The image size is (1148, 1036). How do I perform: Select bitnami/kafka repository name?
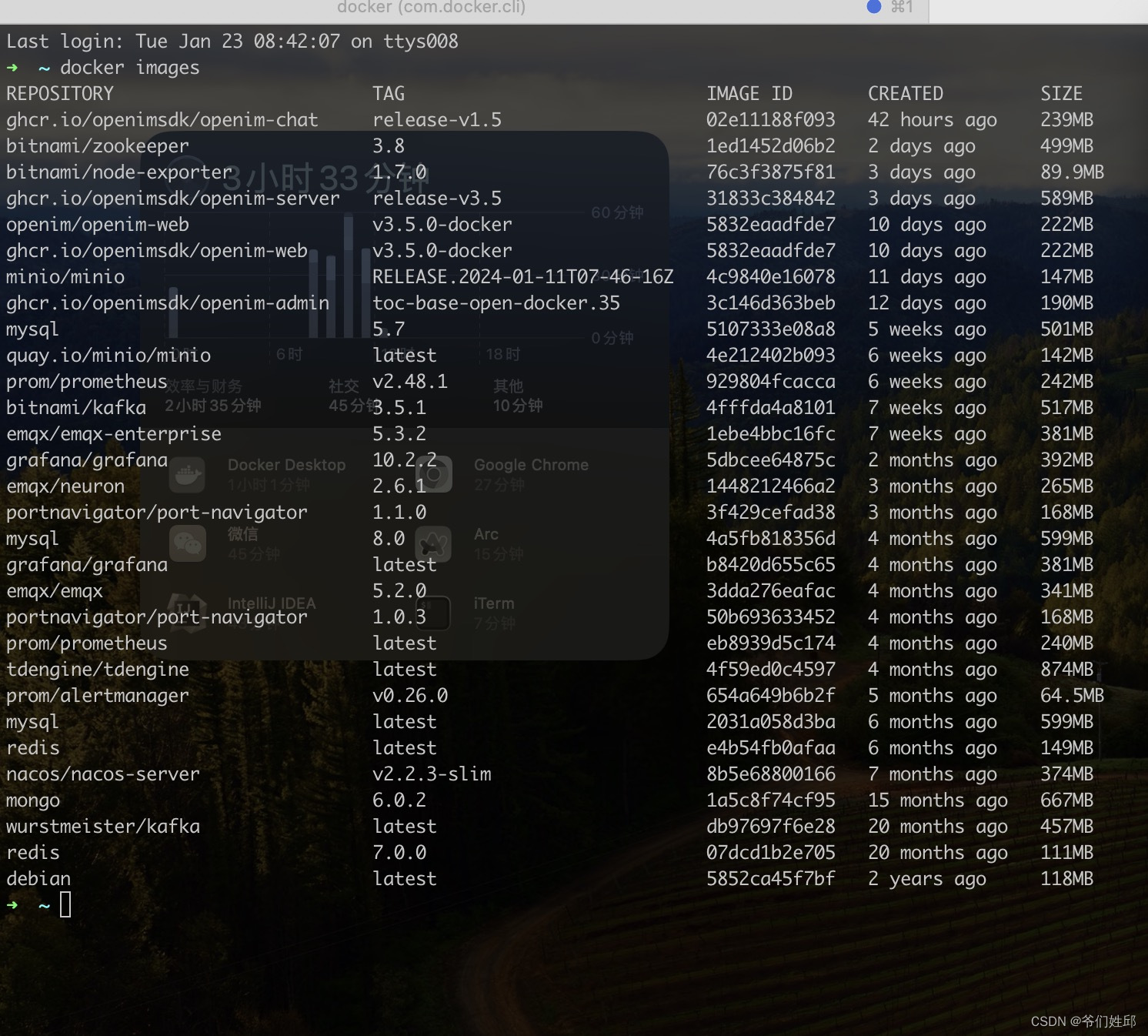click(x=76, y=408)
